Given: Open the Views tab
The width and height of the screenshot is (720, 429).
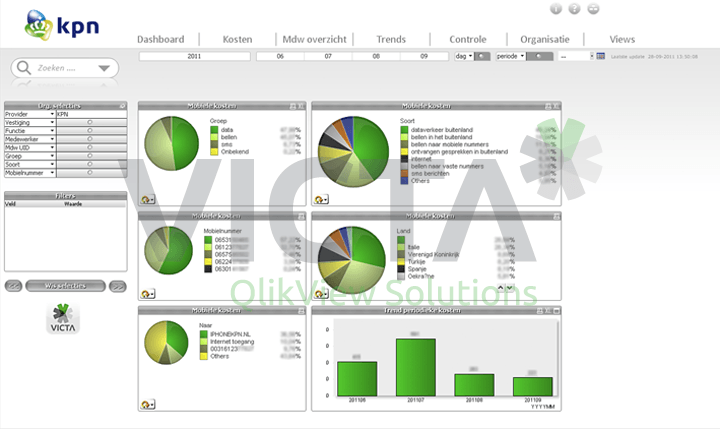Looking at the screenshot, I should tap(622, 40).
